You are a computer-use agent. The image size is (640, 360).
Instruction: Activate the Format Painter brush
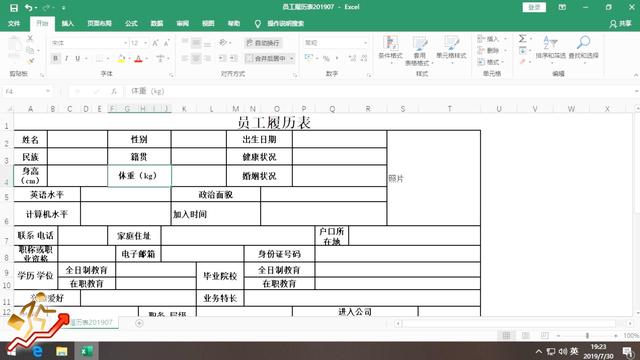[x=31, y=61]
